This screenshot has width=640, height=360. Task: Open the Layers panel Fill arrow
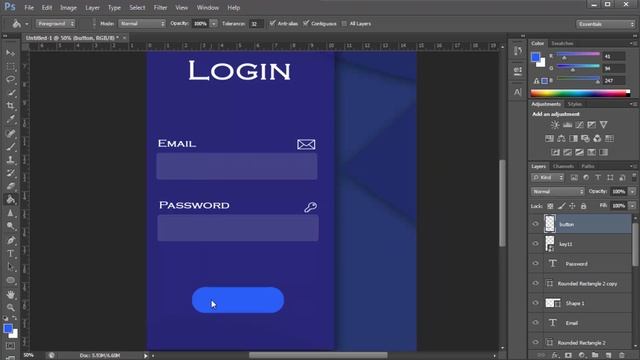tap(632, 206)
